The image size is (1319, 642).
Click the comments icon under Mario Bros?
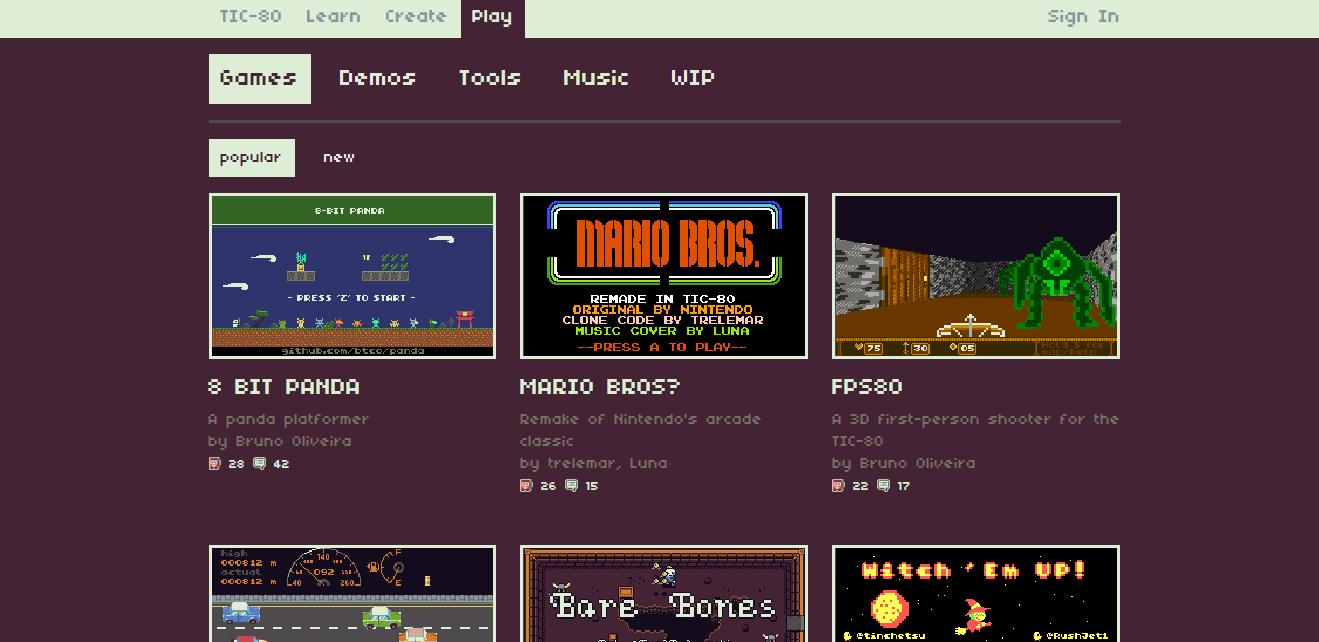572,486
